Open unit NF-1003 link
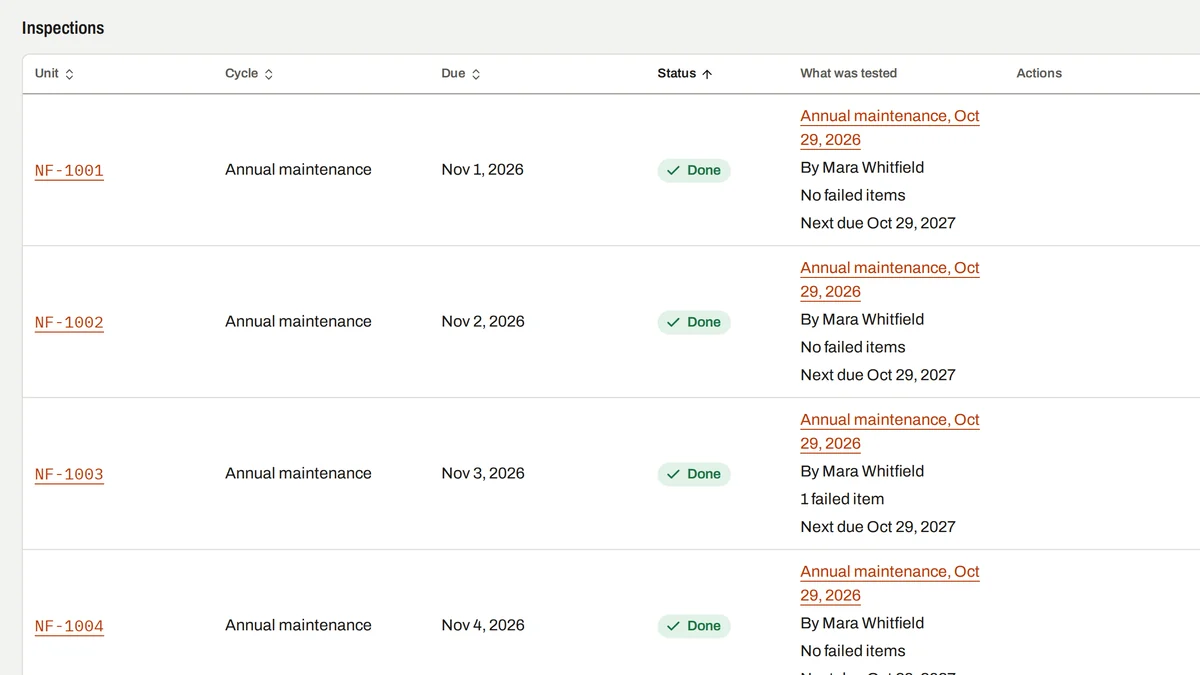 [x=69, y=475]
